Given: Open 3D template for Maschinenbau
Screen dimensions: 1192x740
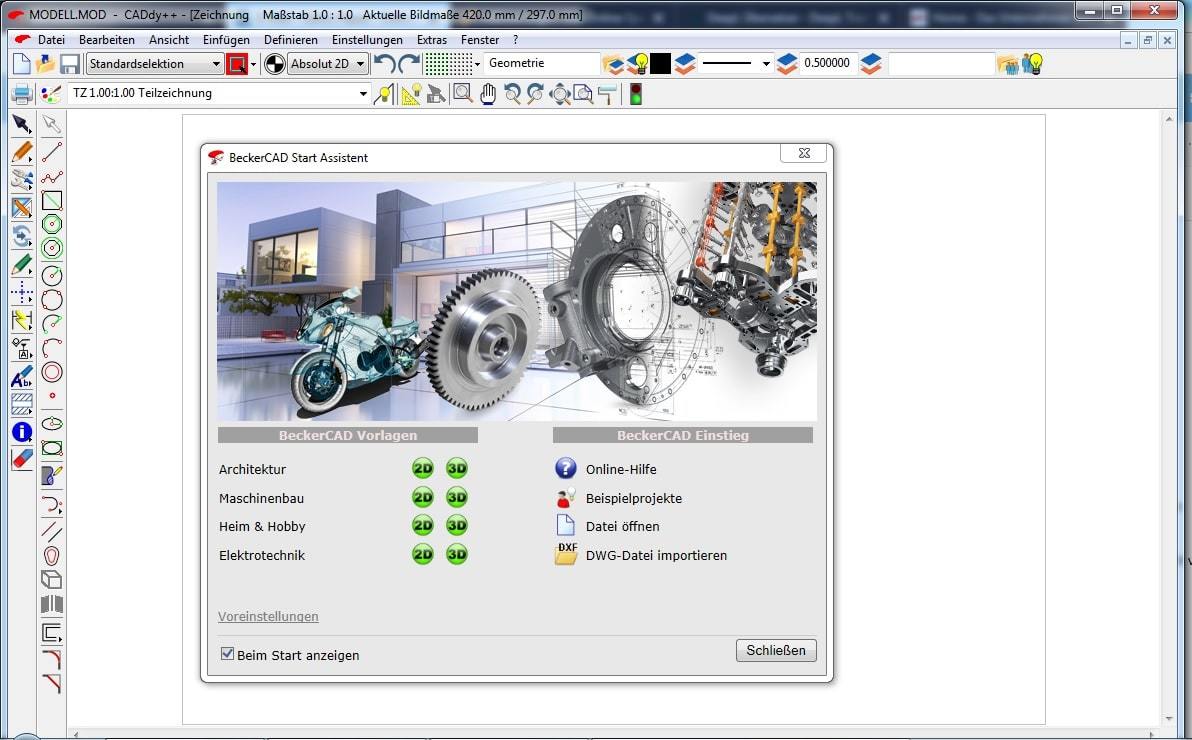Looking at the screenshot, I should coord(457,498).
